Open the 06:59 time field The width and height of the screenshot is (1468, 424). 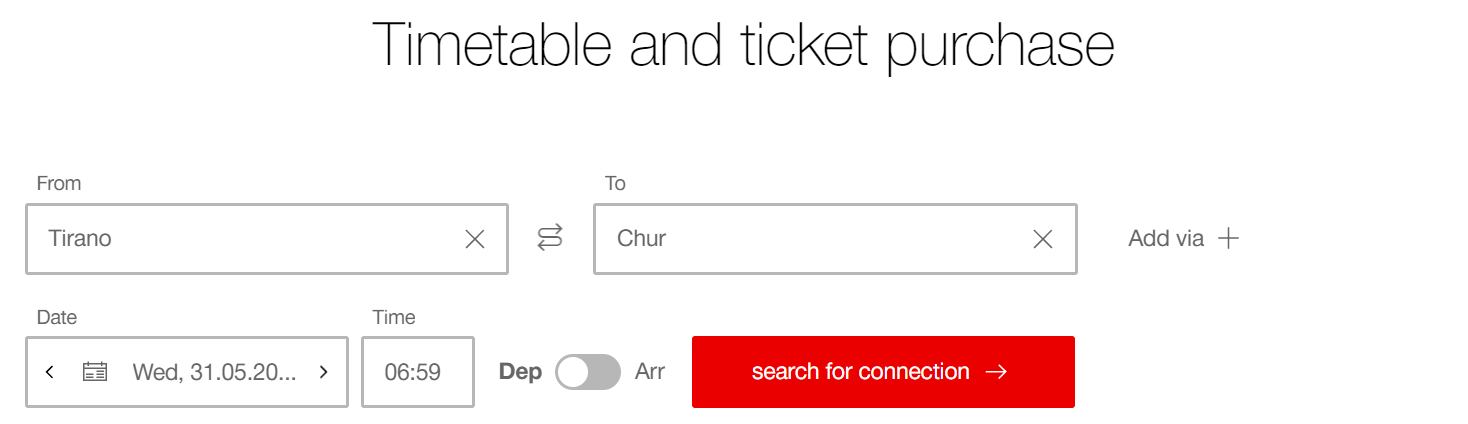(418, 372)
